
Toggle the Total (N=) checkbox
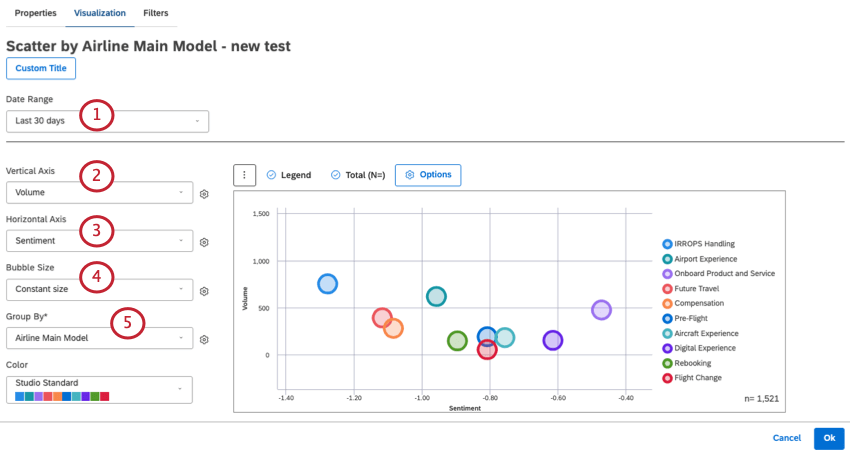tap(334, 175)
